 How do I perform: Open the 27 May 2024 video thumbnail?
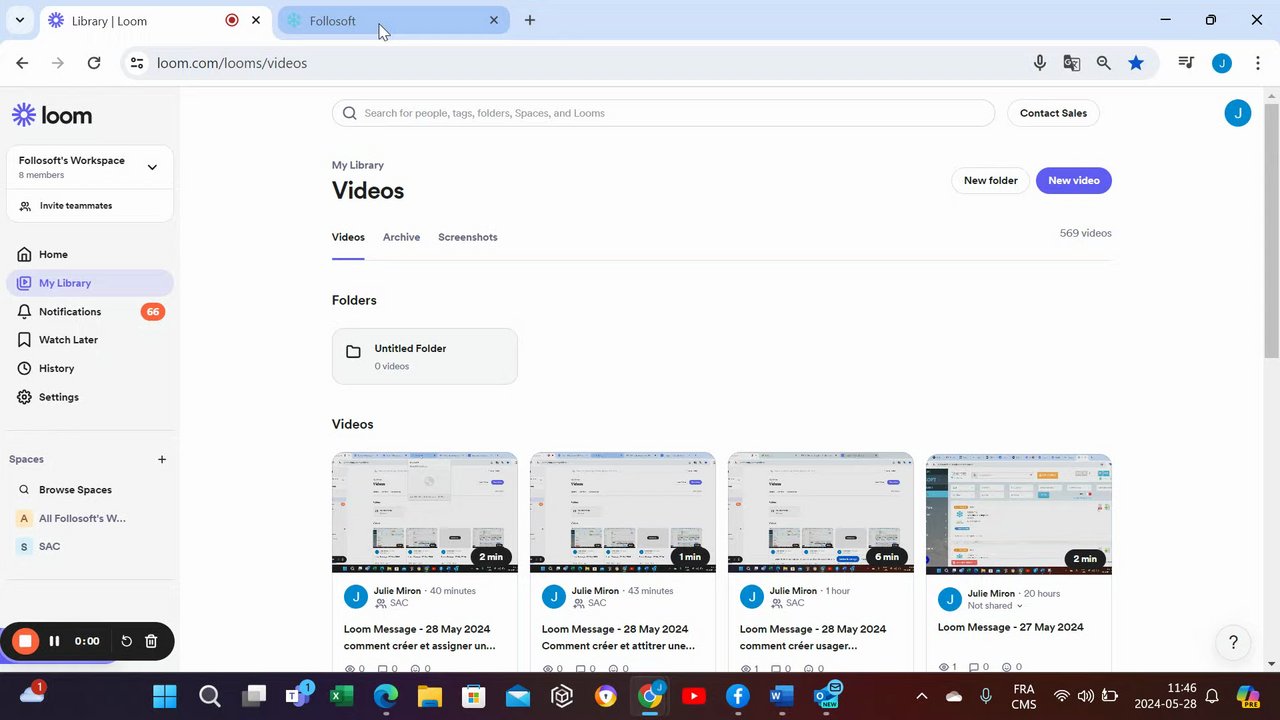point(1018,514)
